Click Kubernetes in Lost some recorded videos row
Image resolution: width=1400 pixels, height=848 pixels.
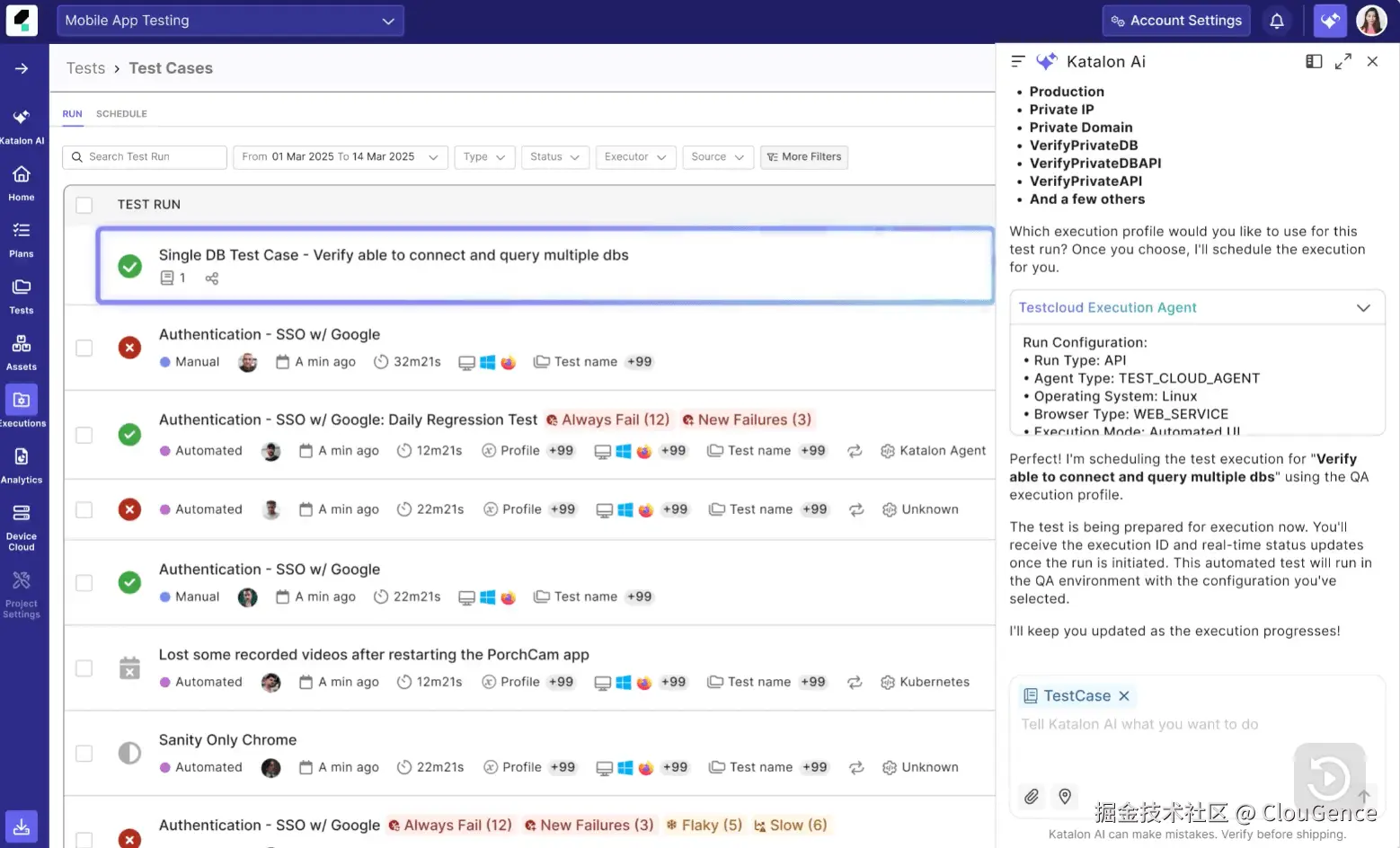925,683
